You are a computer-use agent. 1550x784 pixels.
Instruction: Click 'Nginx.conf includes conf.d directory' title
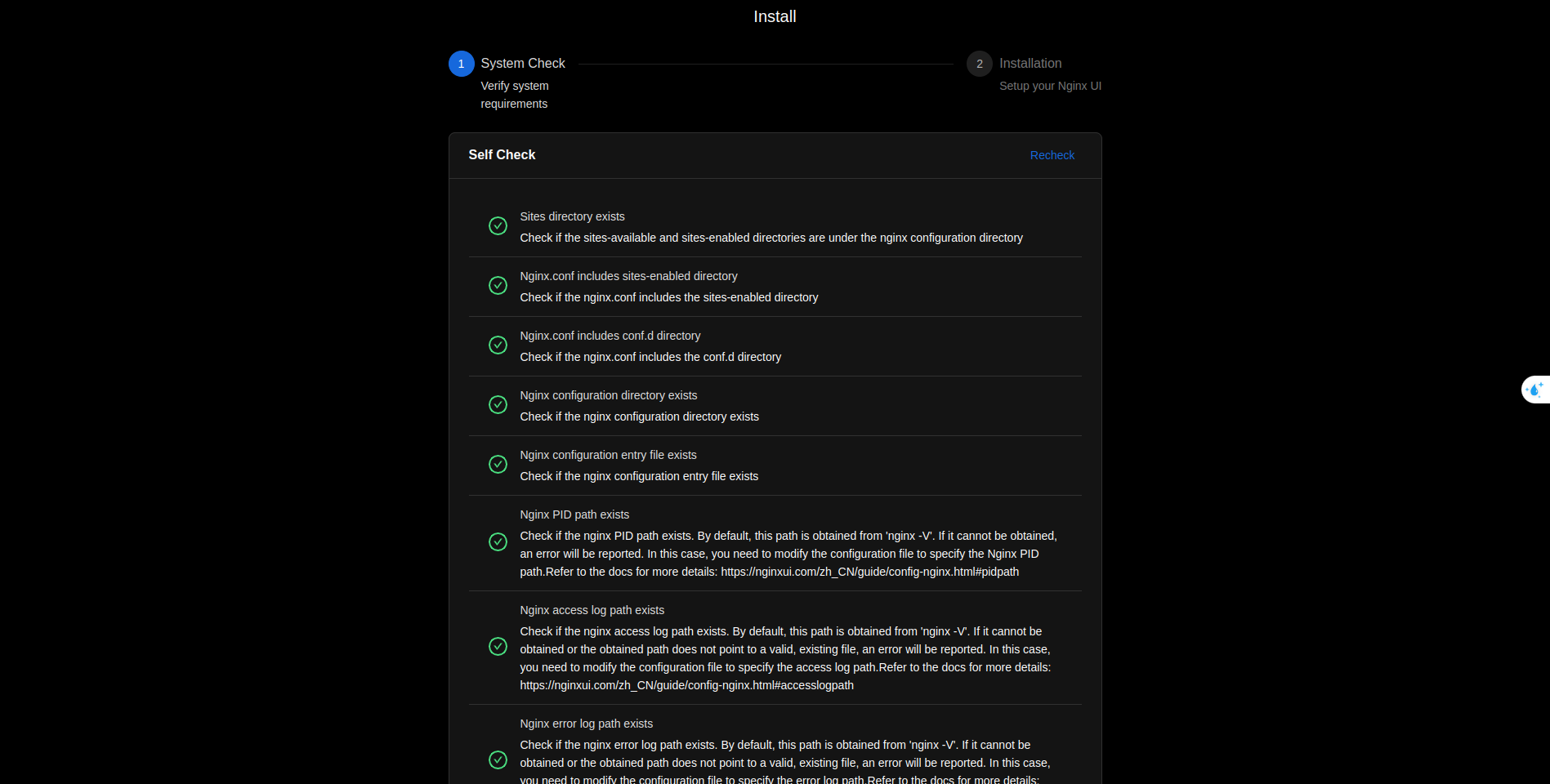[x=610, y=336]
